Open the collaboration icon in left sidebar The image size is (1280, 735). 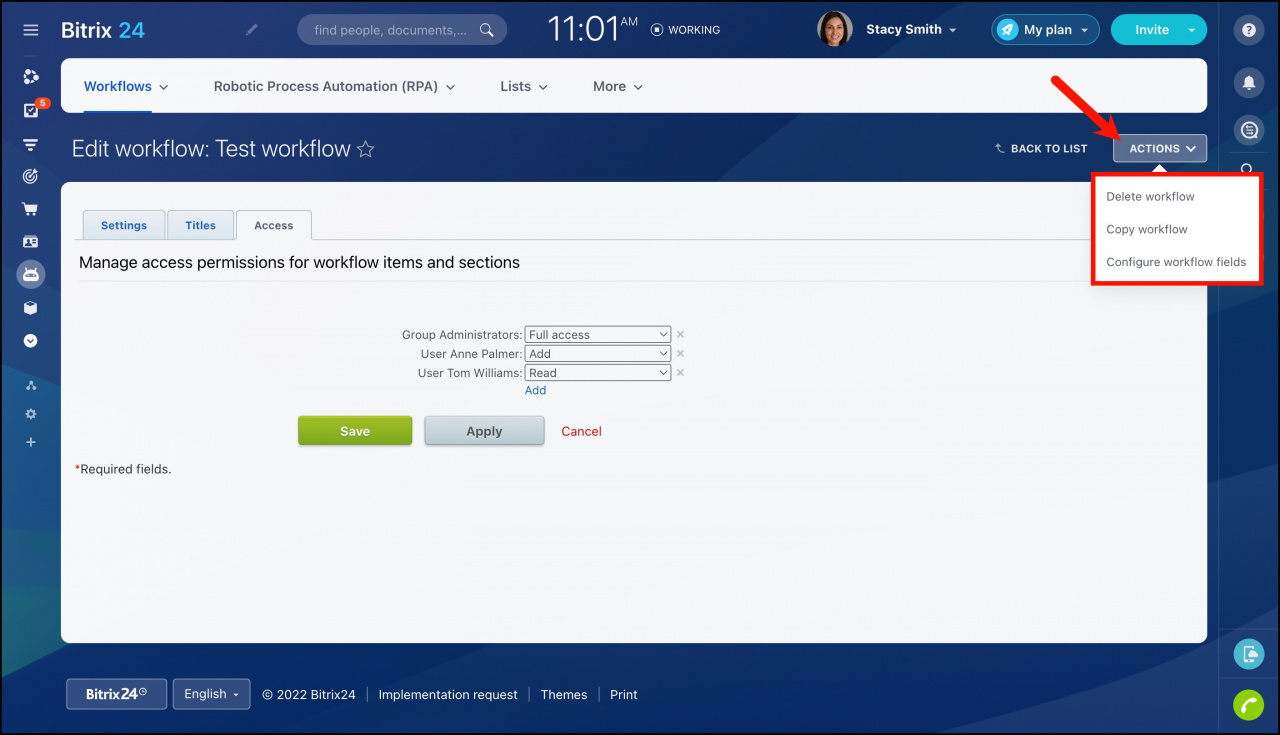[x=31, y=77]
